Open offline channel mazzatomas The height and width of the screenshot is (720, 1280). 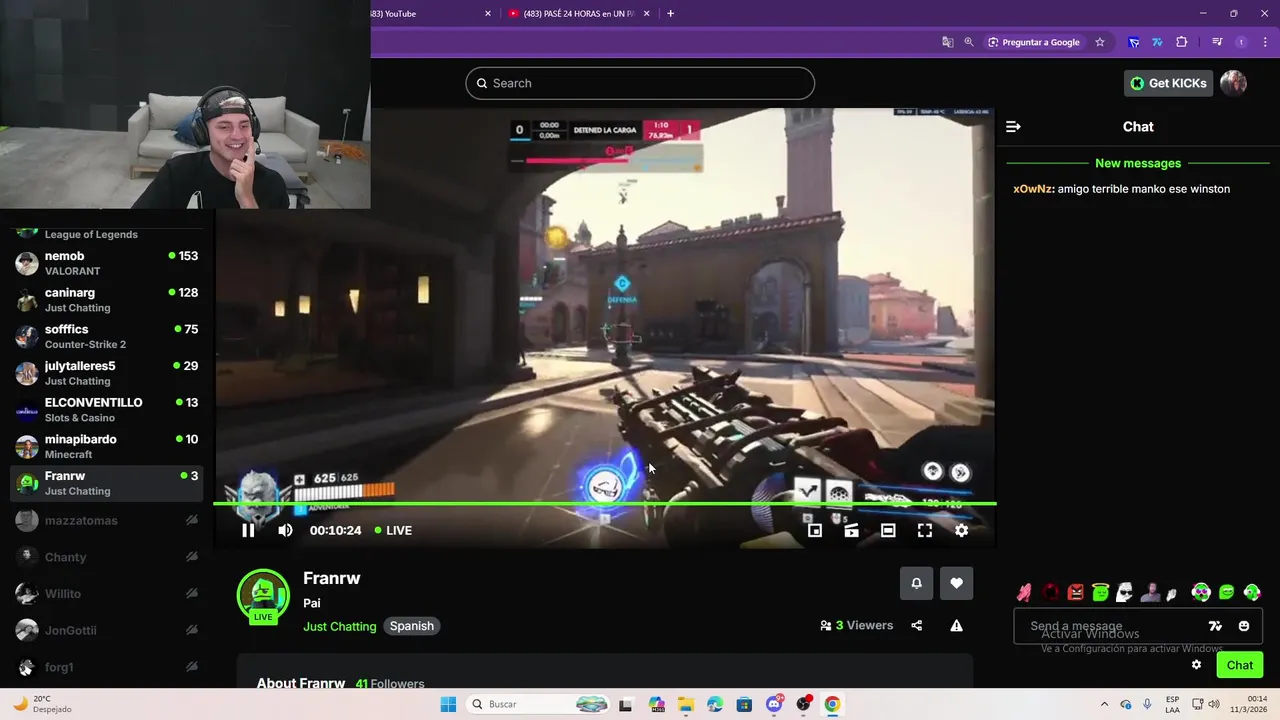[x=106, y=520]
